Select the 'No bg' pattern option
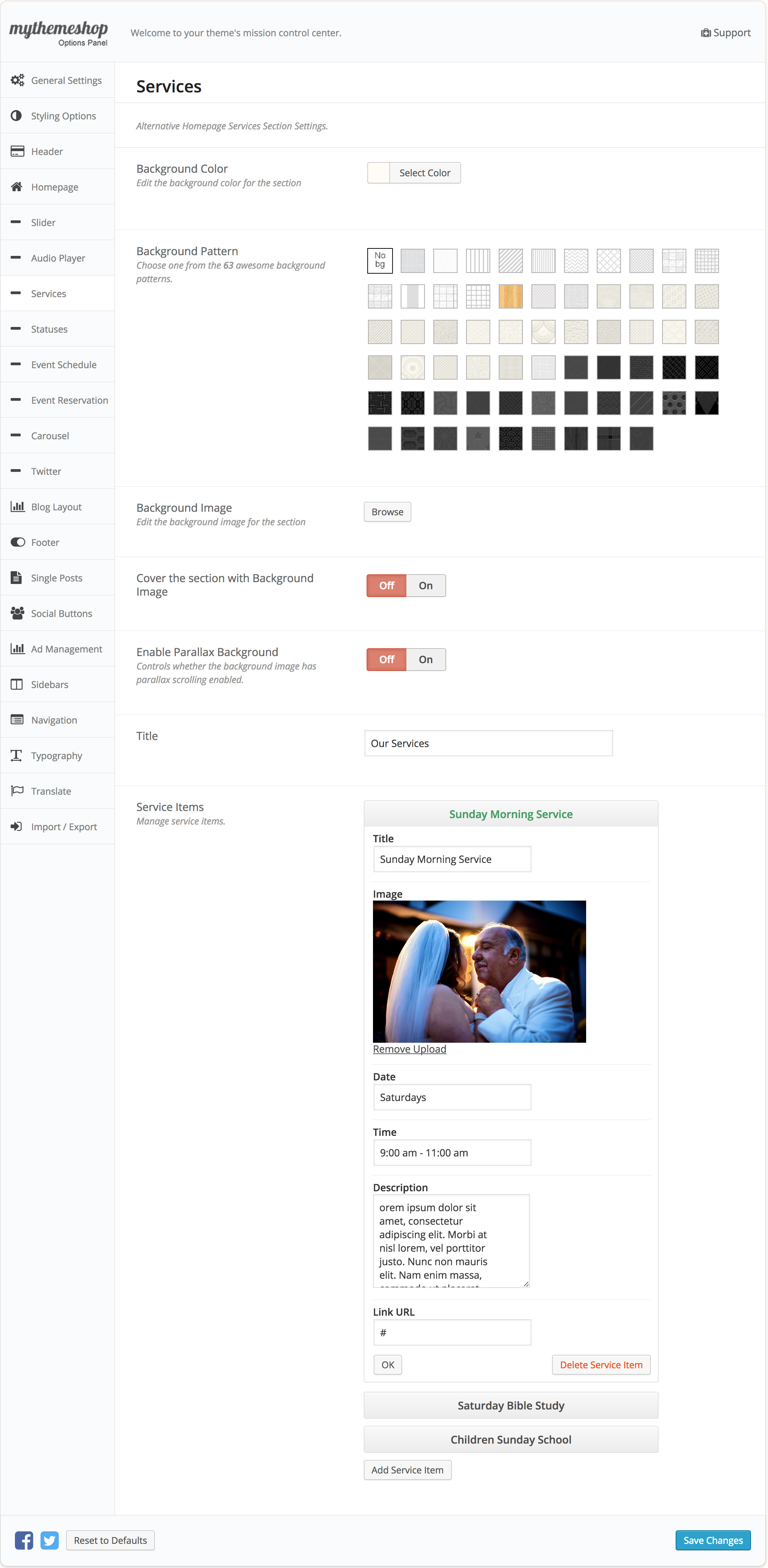The width and height of the screenshot is (768, 1568). pos(380,261)
